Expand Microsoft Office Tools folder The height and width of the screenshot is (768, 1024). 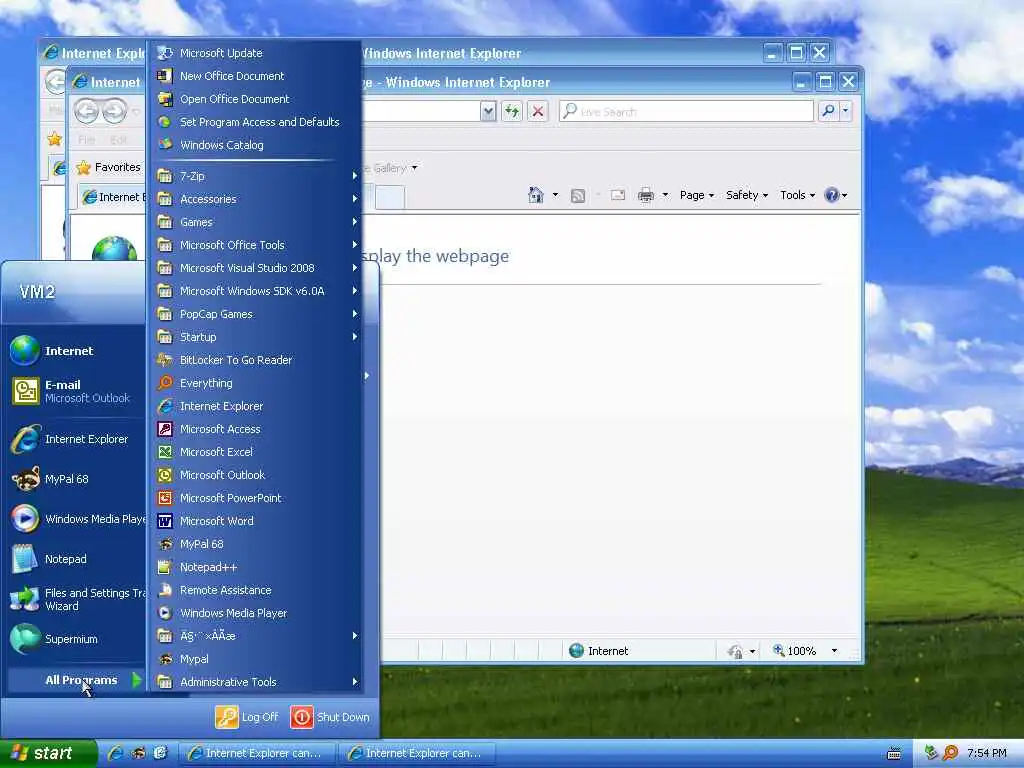coord(255,245)
